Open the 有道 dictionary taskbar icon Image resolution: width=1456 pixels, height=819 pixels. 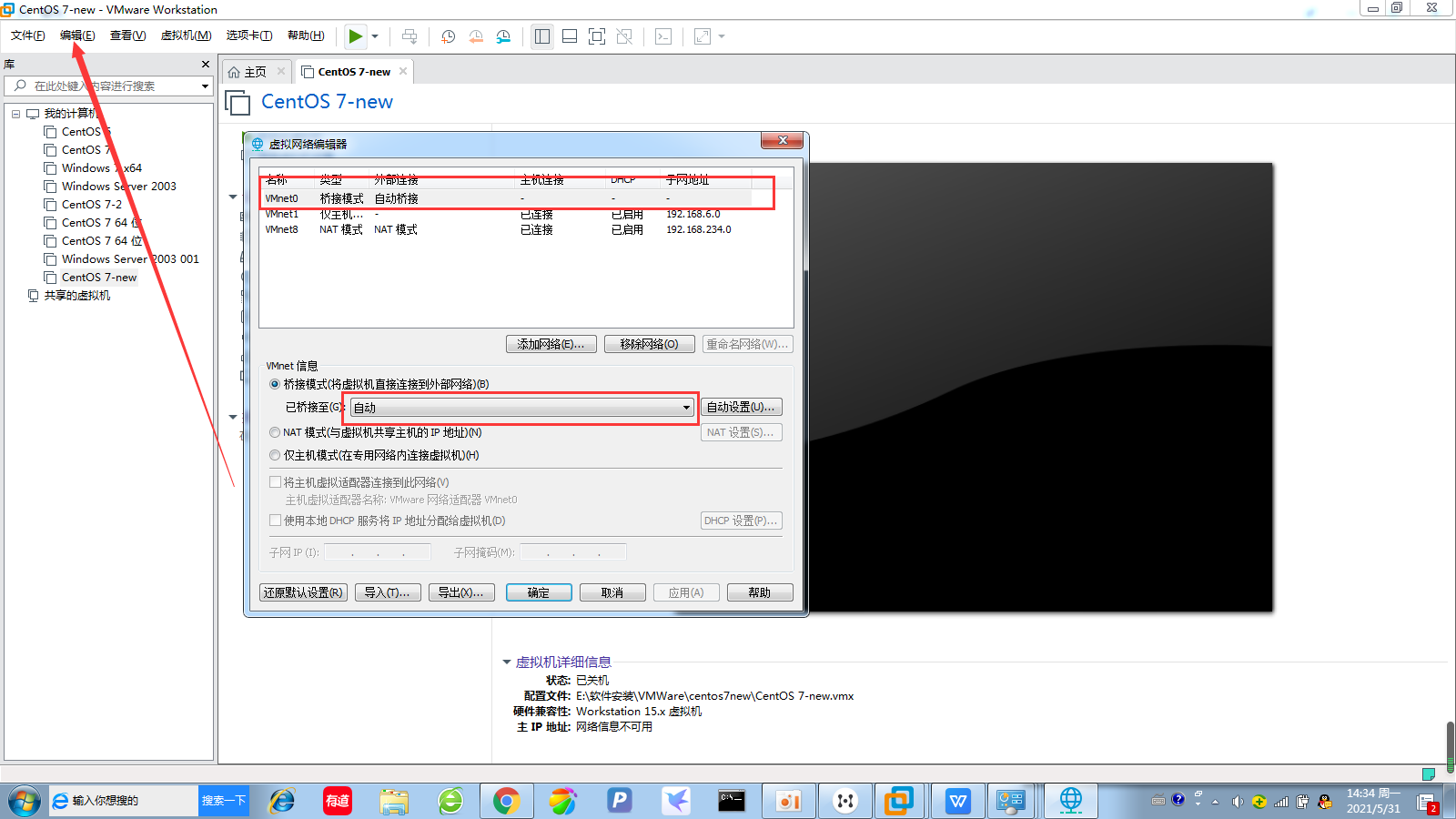coord(338,801)
